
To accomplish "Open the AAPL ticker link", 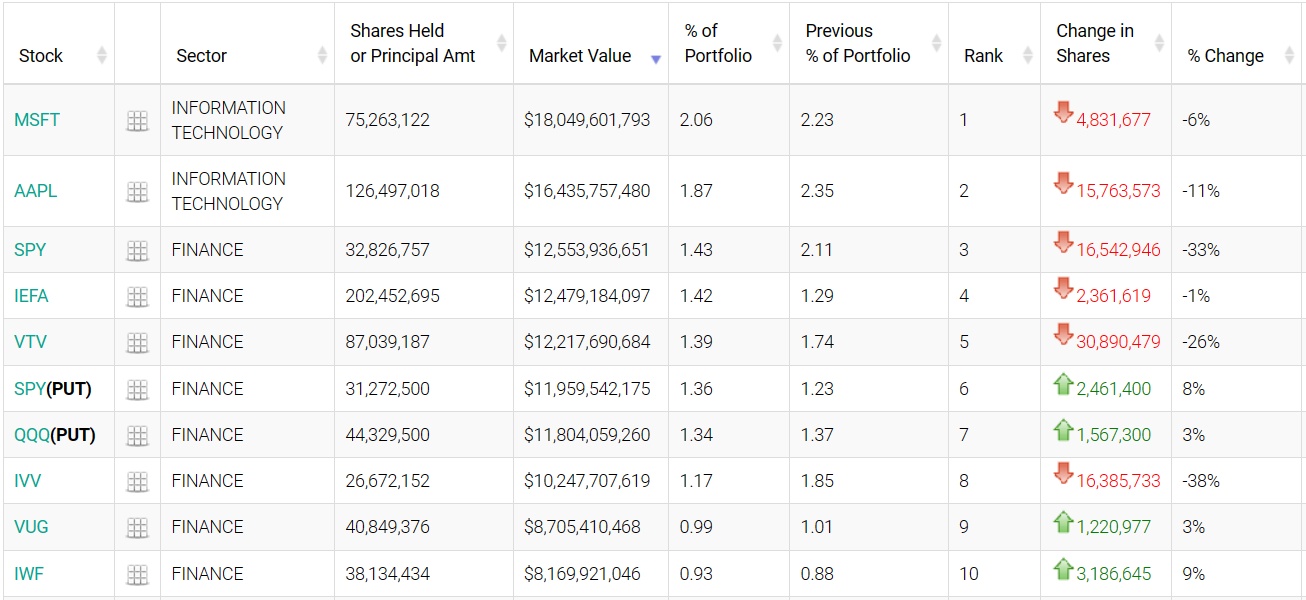I will tap(36, 191).
